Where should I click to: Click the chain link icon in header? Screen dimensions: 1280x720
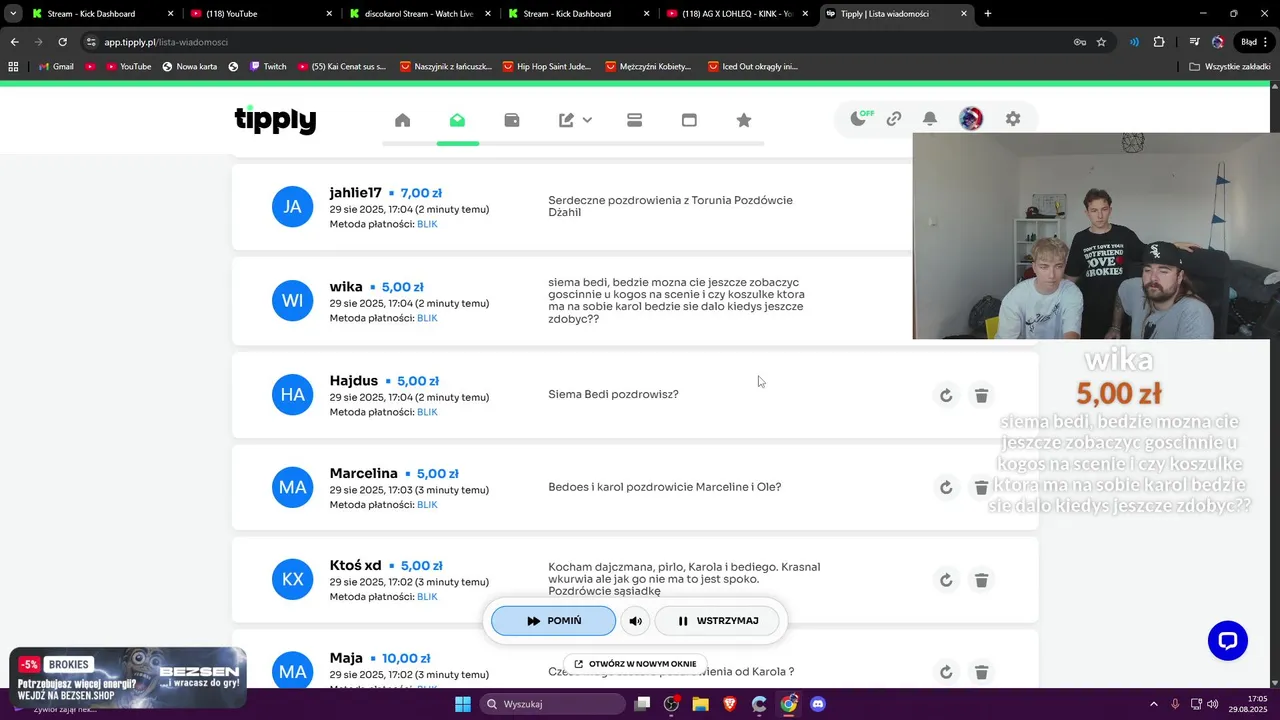coord(894,119)
